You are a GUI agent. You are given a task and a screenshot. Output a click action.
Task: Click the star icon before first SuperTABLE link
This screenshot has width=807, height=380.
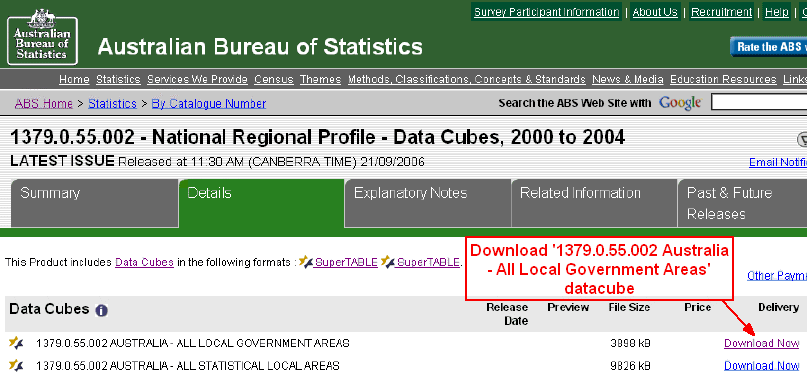coord(306,262)
